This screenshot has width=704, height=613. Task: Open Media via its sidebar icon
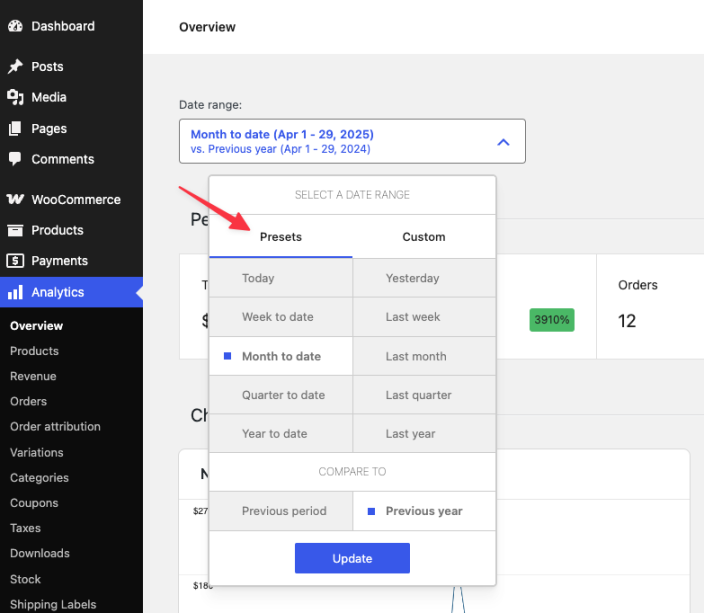click(x=15, y=97)
